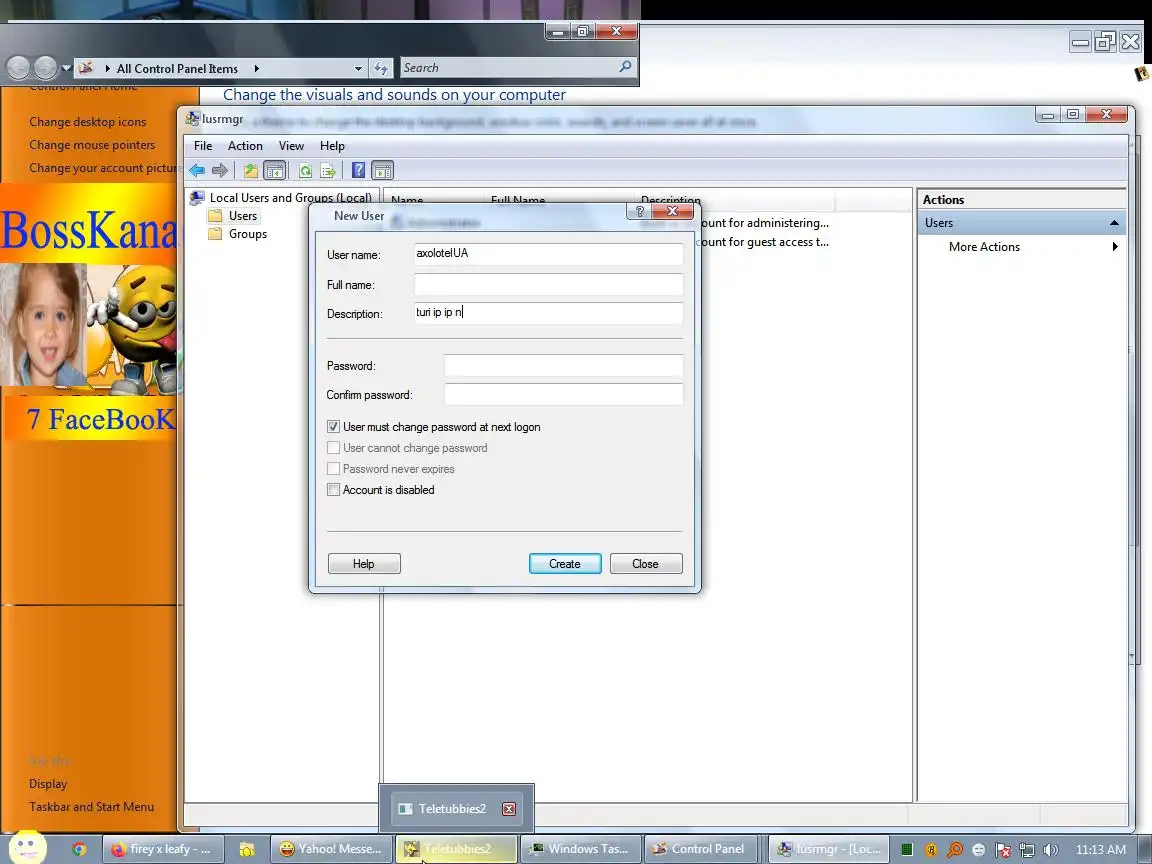Check the Account is disabled box
The height and width of the screenshot is (864, 1152).
[334, 490]
